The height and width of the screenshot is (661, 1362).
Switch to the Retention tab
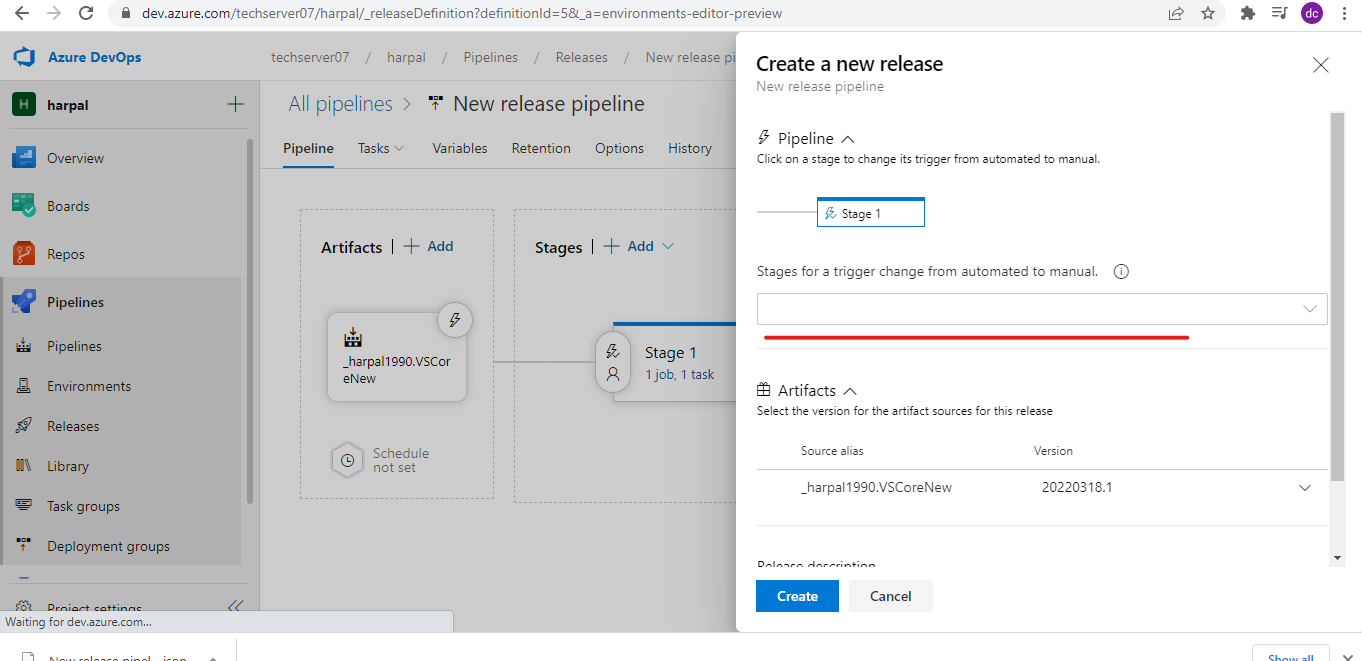(541, 148)
